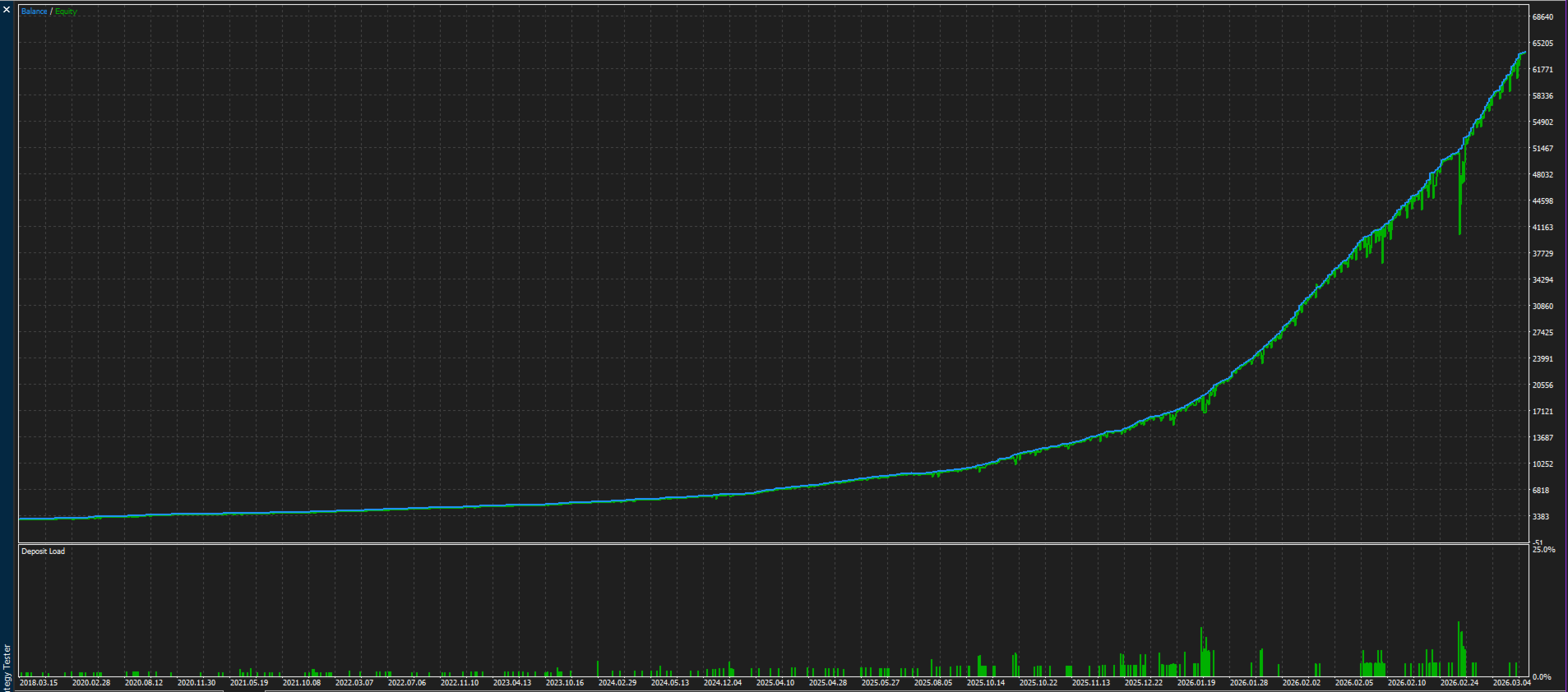Screen dimensions: 1568x692
Task: Click the 0.0% deposit load axis value
Action: (1542, 677)
